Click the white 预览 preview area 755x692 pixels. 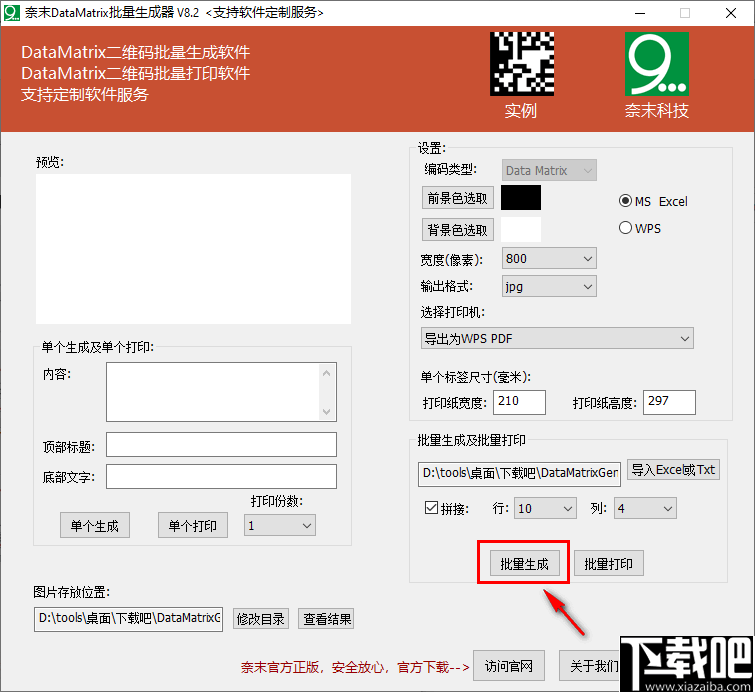(x=193, y=248)
